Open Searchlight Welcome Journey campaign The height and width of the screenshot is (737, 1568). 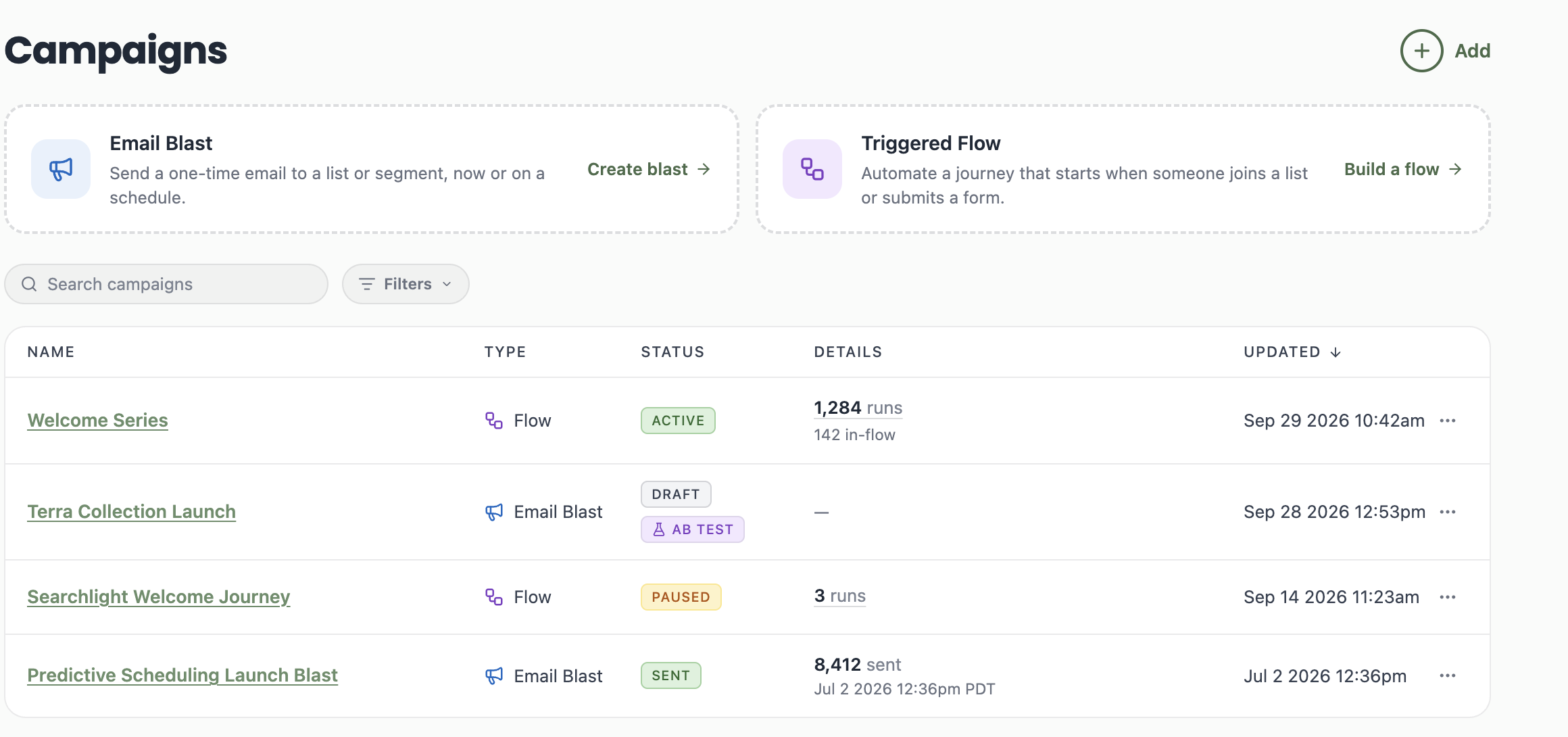click(158, 597)
